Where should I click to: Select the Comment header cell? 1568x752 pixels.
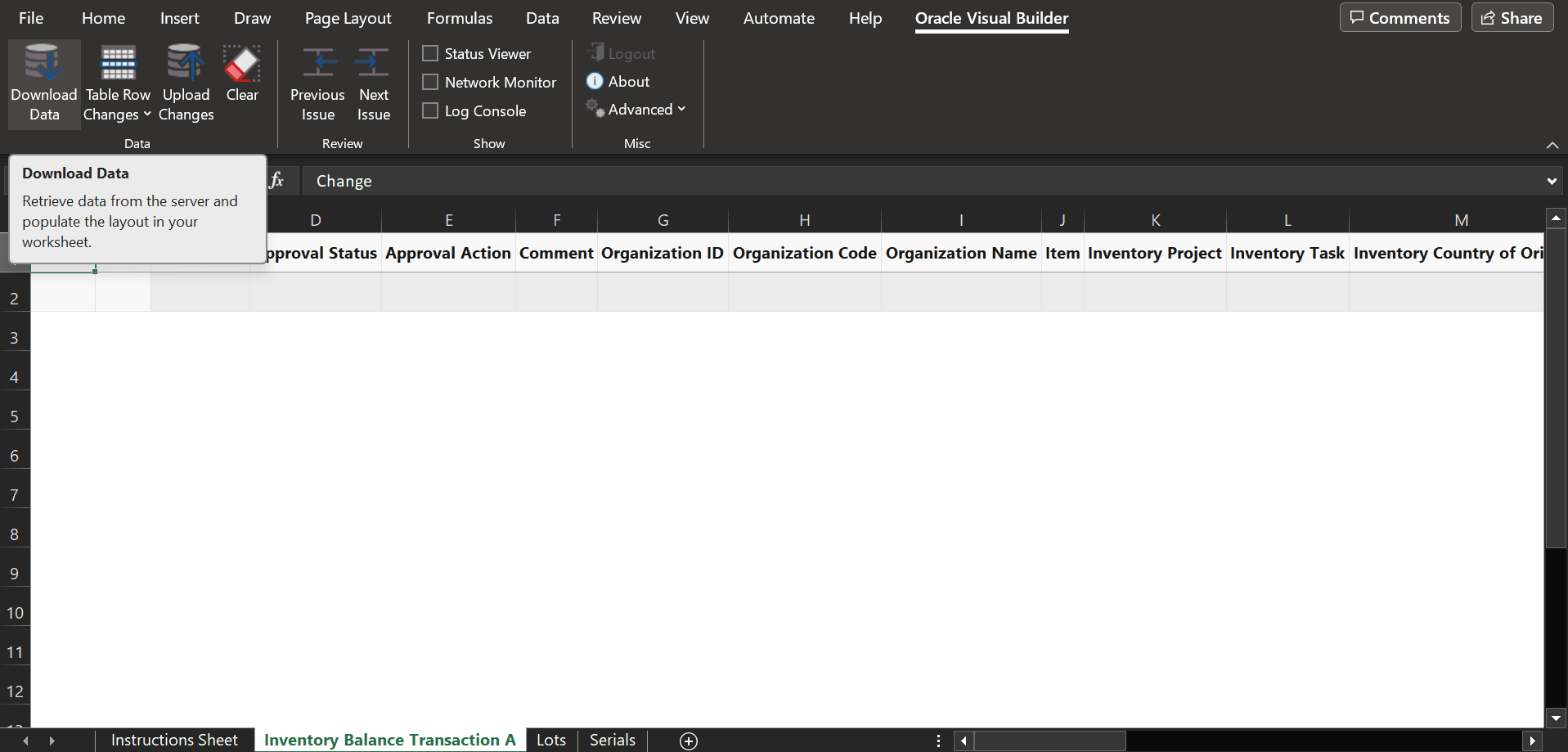tap(556, 253)
